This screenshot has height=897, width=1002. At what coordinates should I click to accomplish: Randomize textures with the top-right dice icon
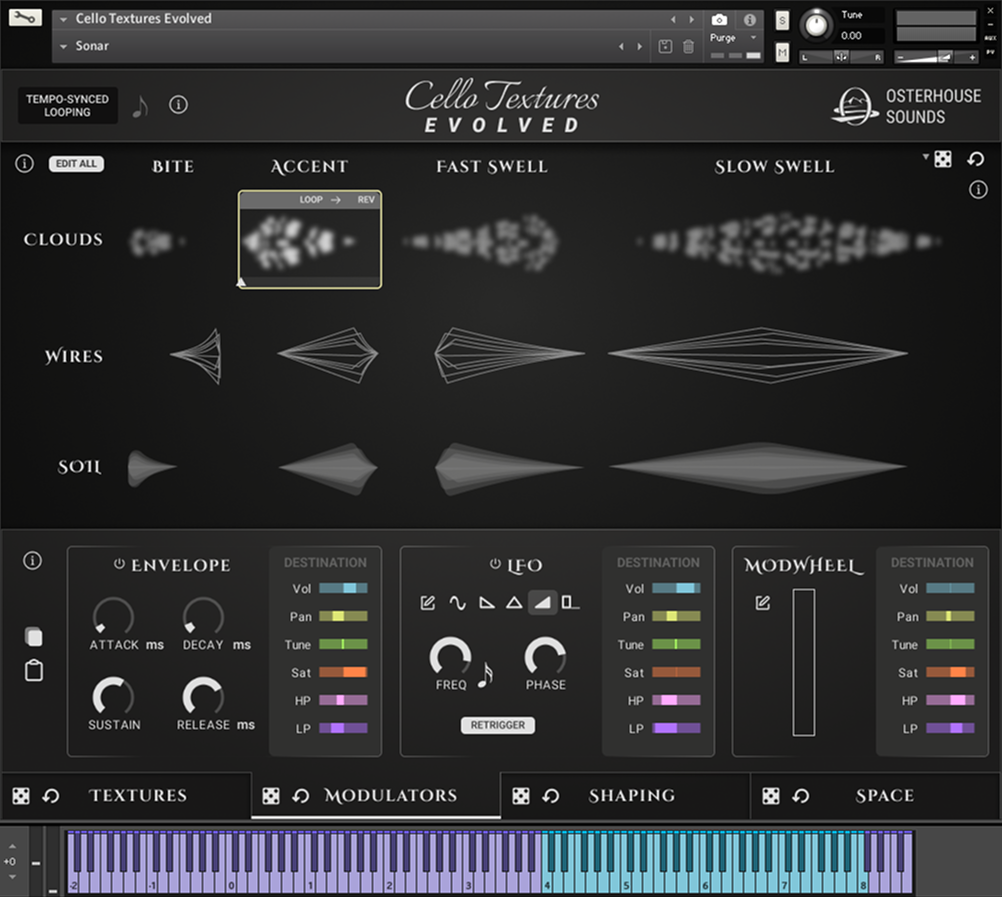pyautogui.click(x=942, y=160)
